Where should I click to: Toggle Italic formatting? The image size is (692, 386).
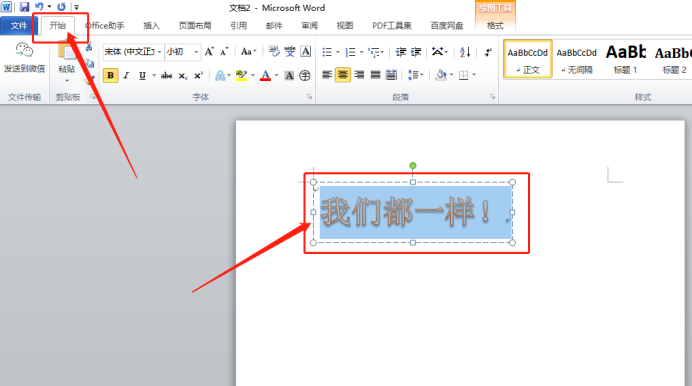(127, 75)
